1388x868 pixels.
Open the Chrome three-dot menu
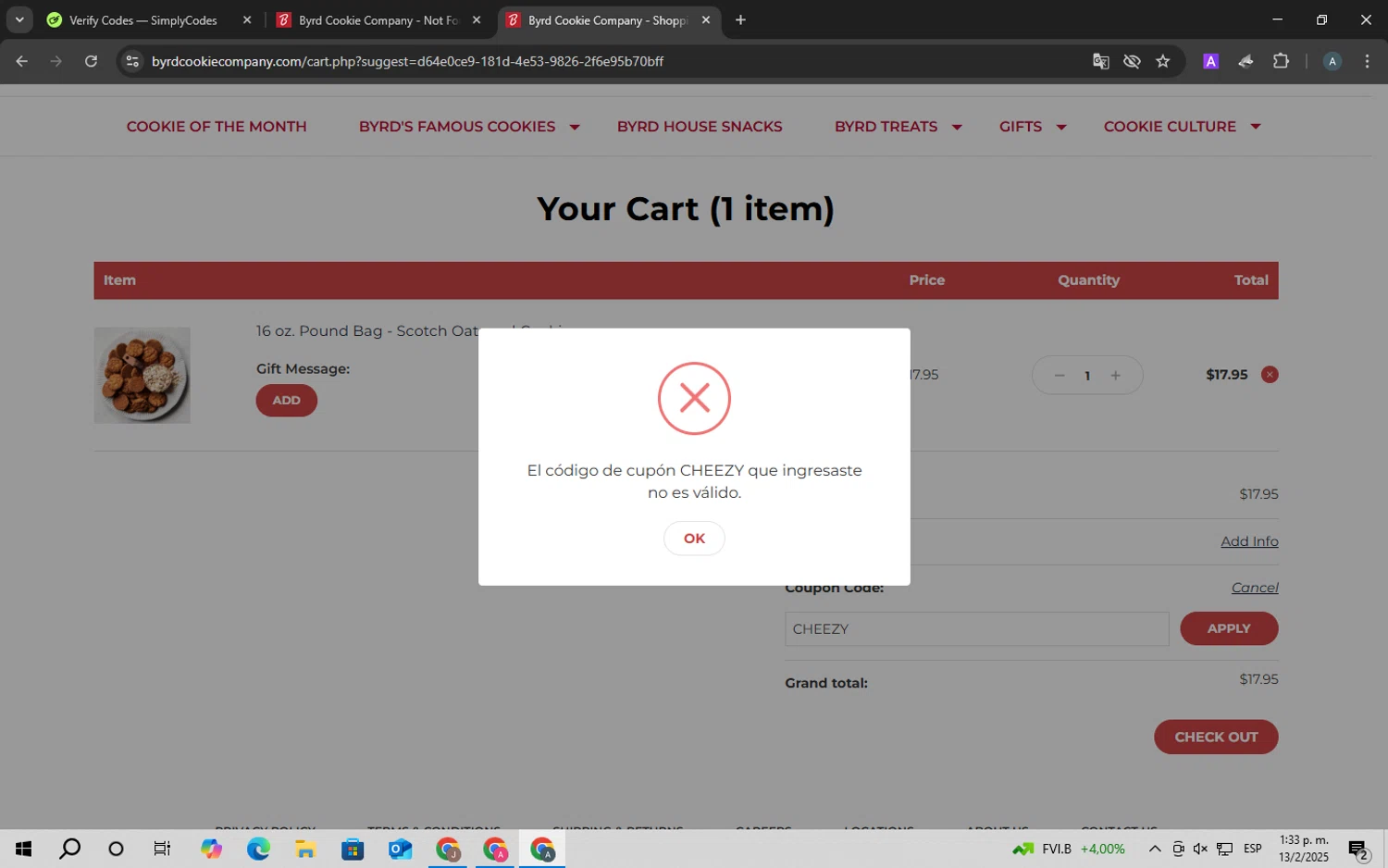[x=1367, y=61]
